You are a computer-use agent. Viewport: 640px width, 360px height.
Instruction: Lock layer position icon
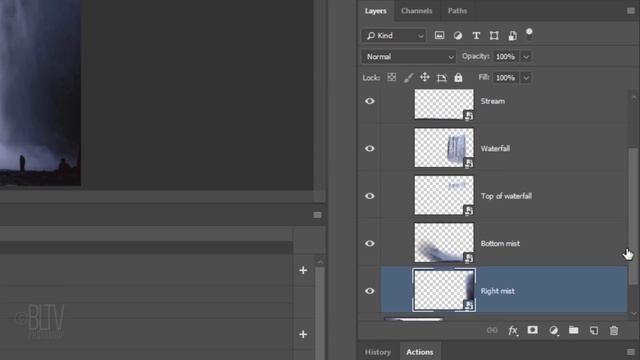424,77
